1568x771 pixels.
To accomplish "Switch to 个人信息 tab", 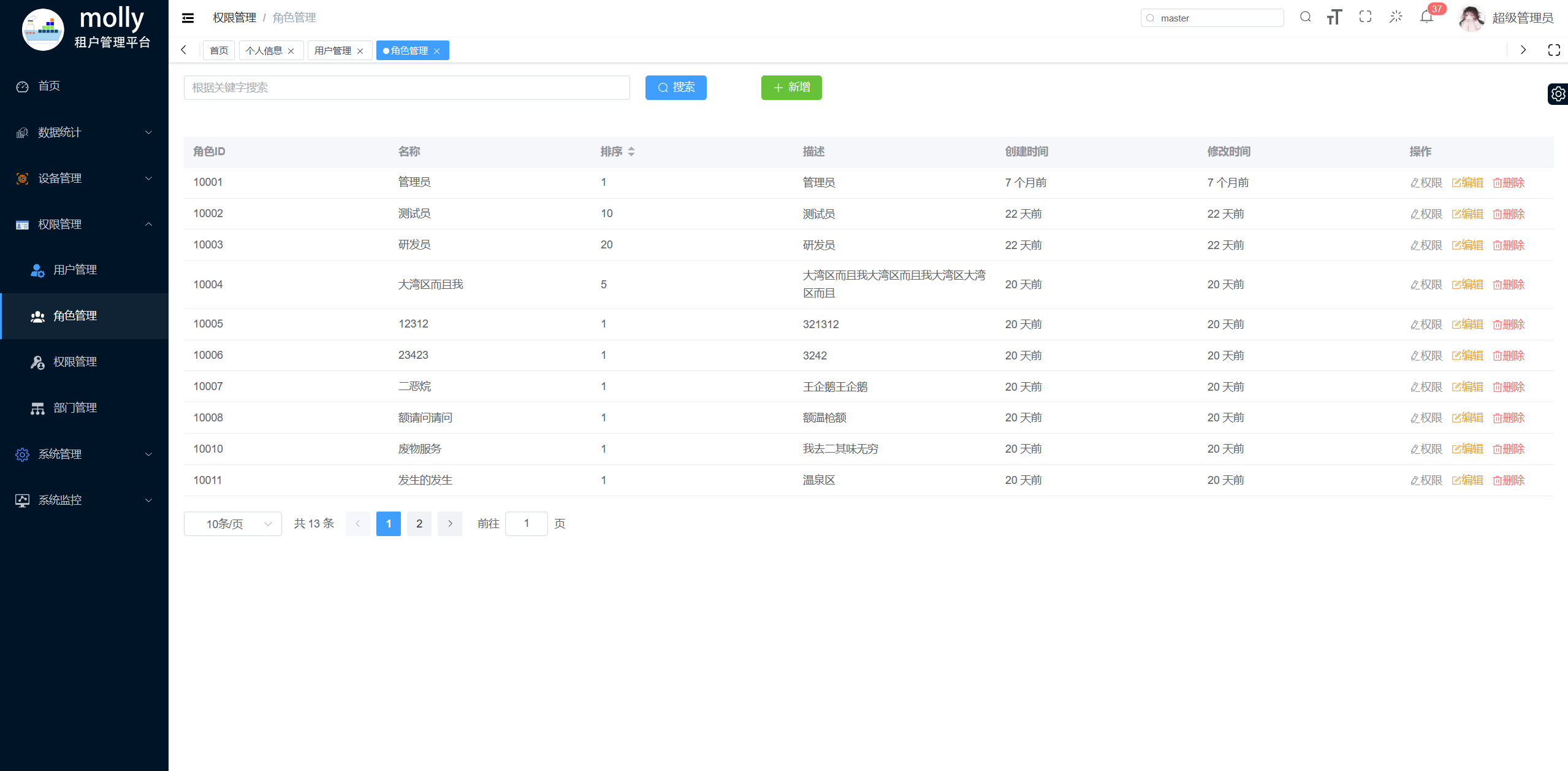I will 264,51.
